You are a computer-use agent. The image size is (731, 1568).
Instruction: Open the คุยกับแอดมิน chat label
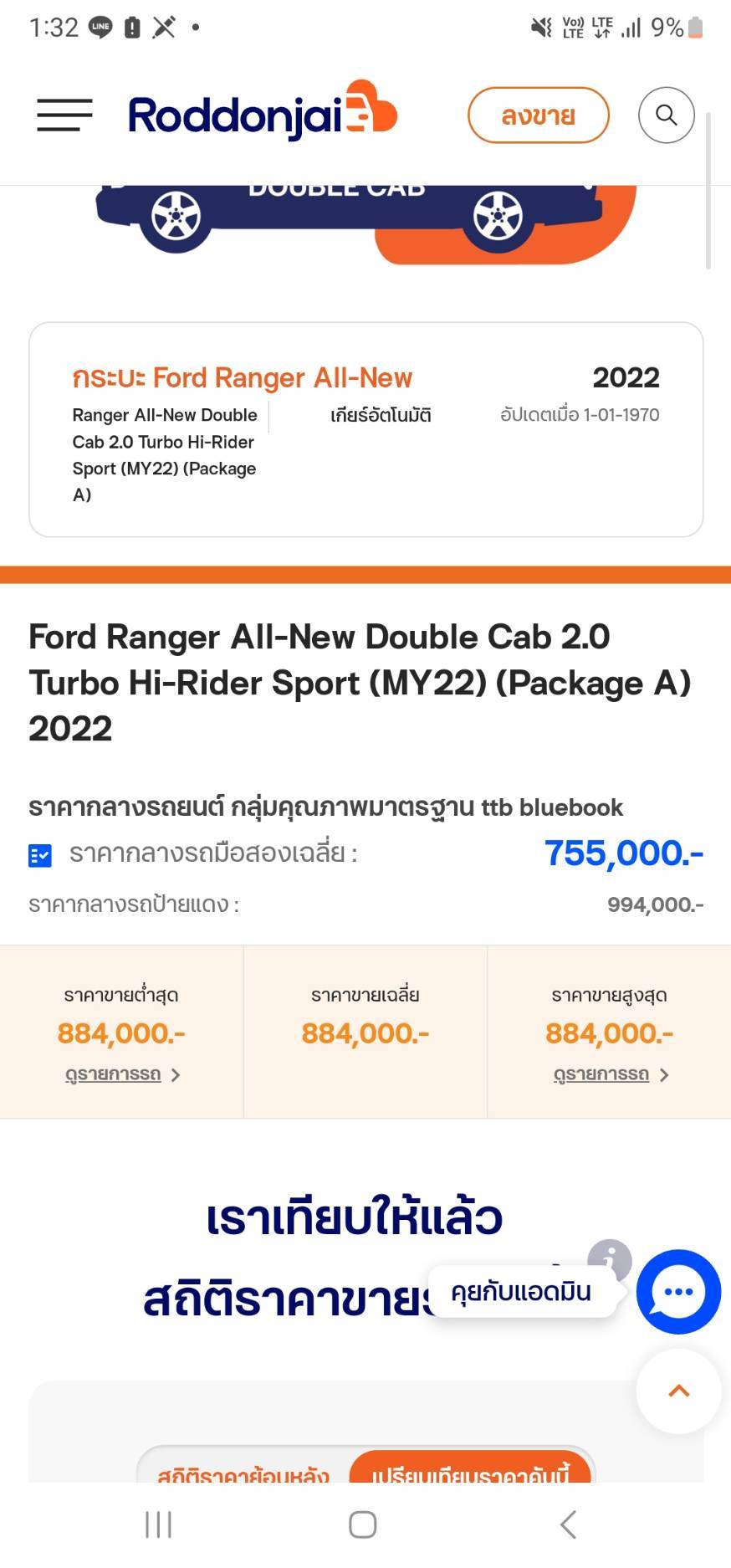(521, 1292)
